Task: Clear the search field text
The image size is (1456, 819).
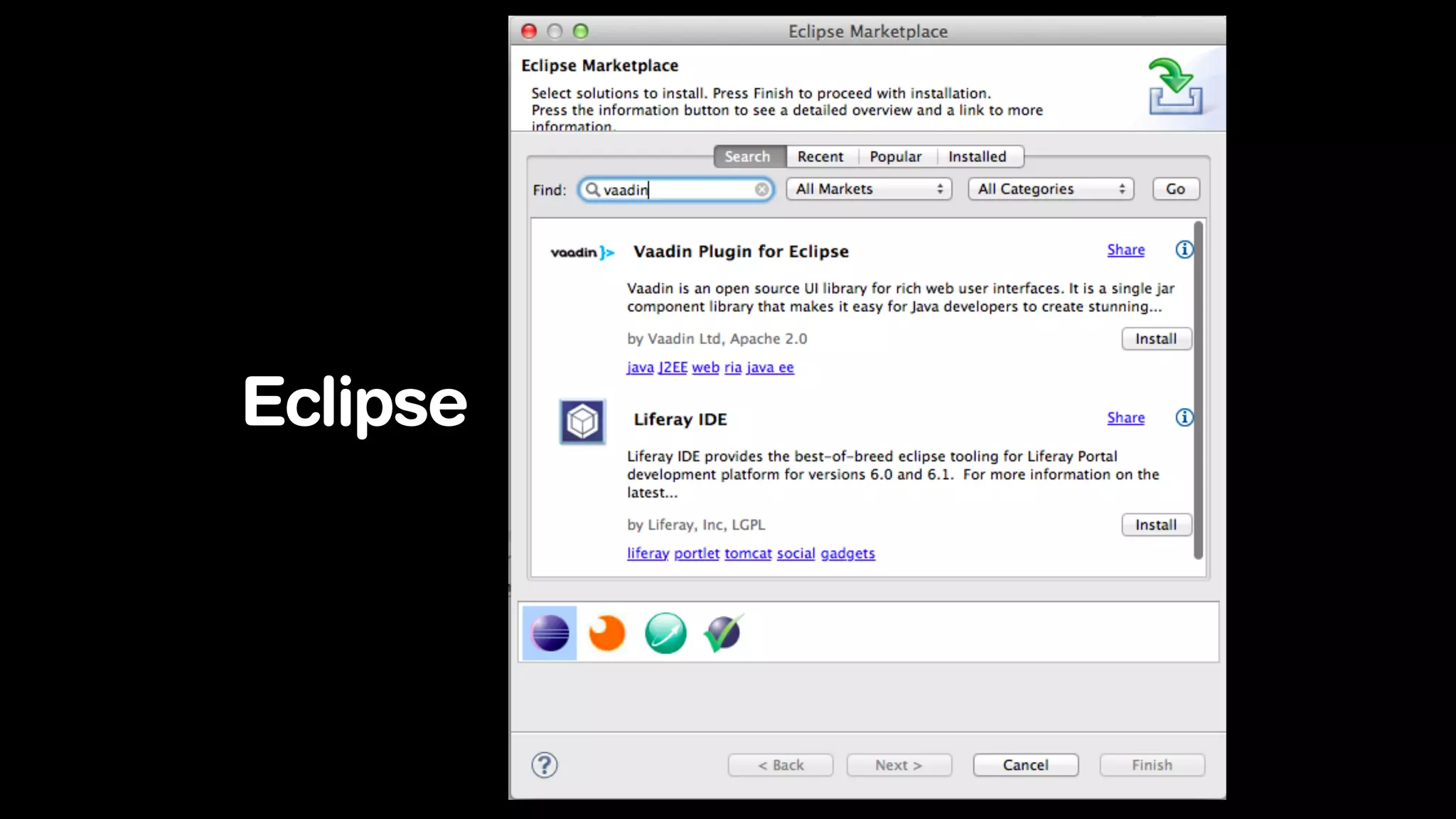Action: [761, 189]
